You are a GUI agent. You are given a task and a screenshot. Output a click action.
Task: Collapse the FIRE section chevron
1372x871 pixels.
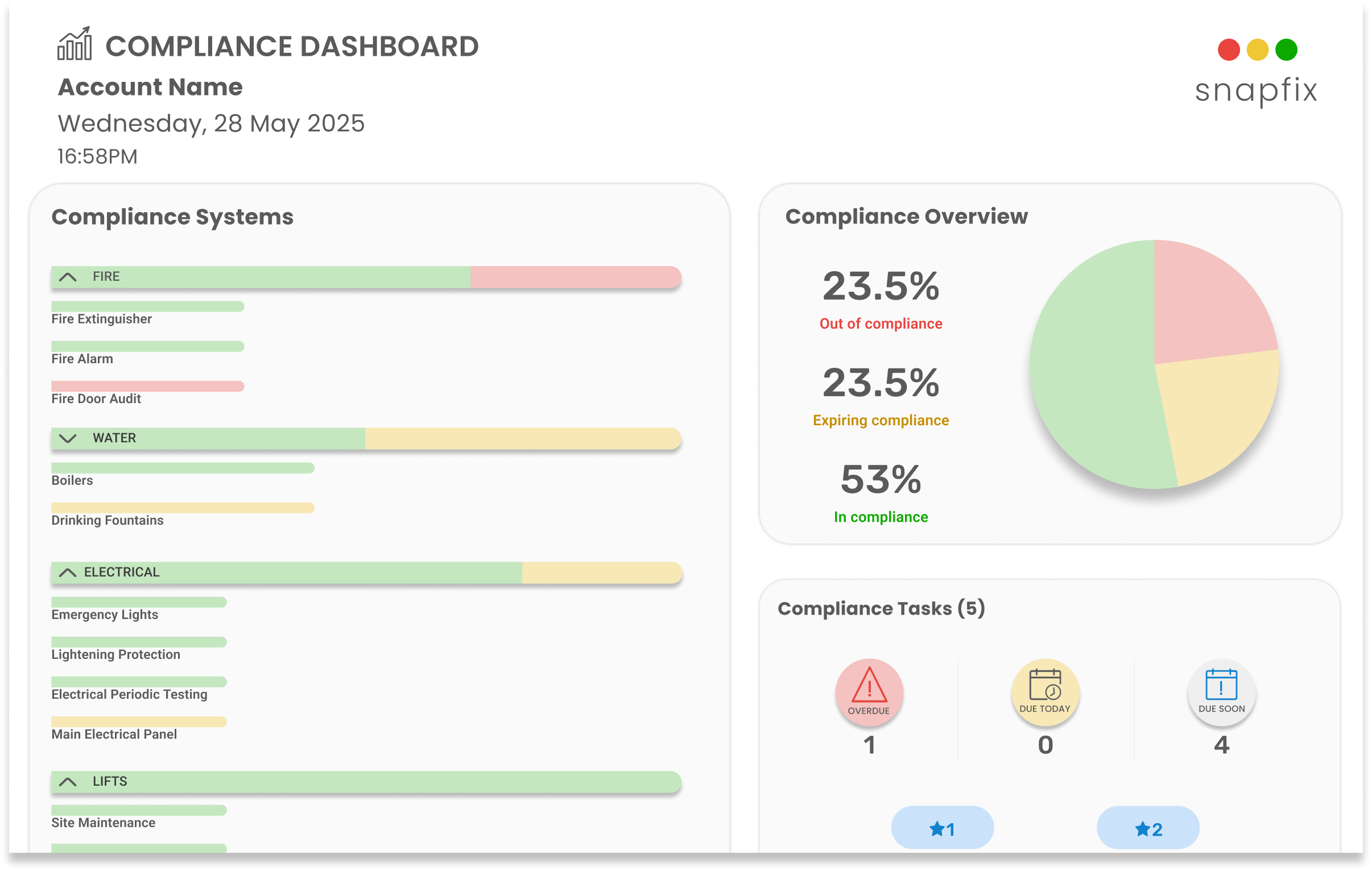click(68, 277)
